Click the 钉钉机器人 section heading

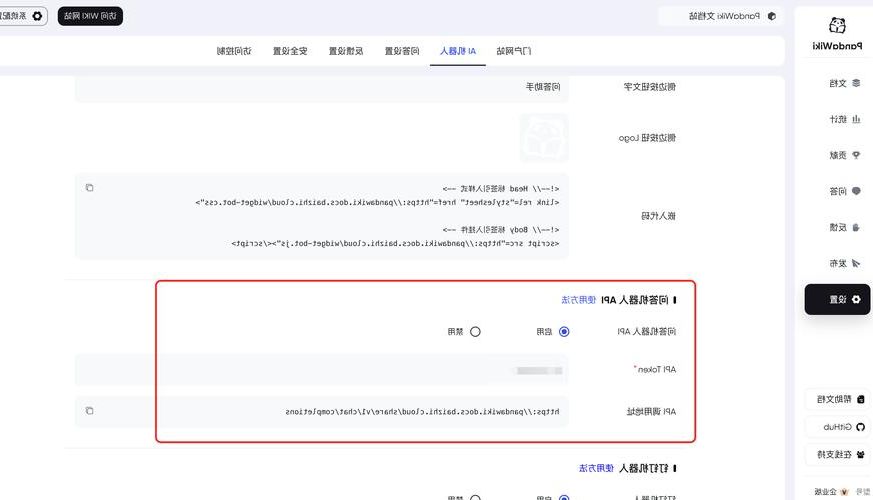[644, 468]
